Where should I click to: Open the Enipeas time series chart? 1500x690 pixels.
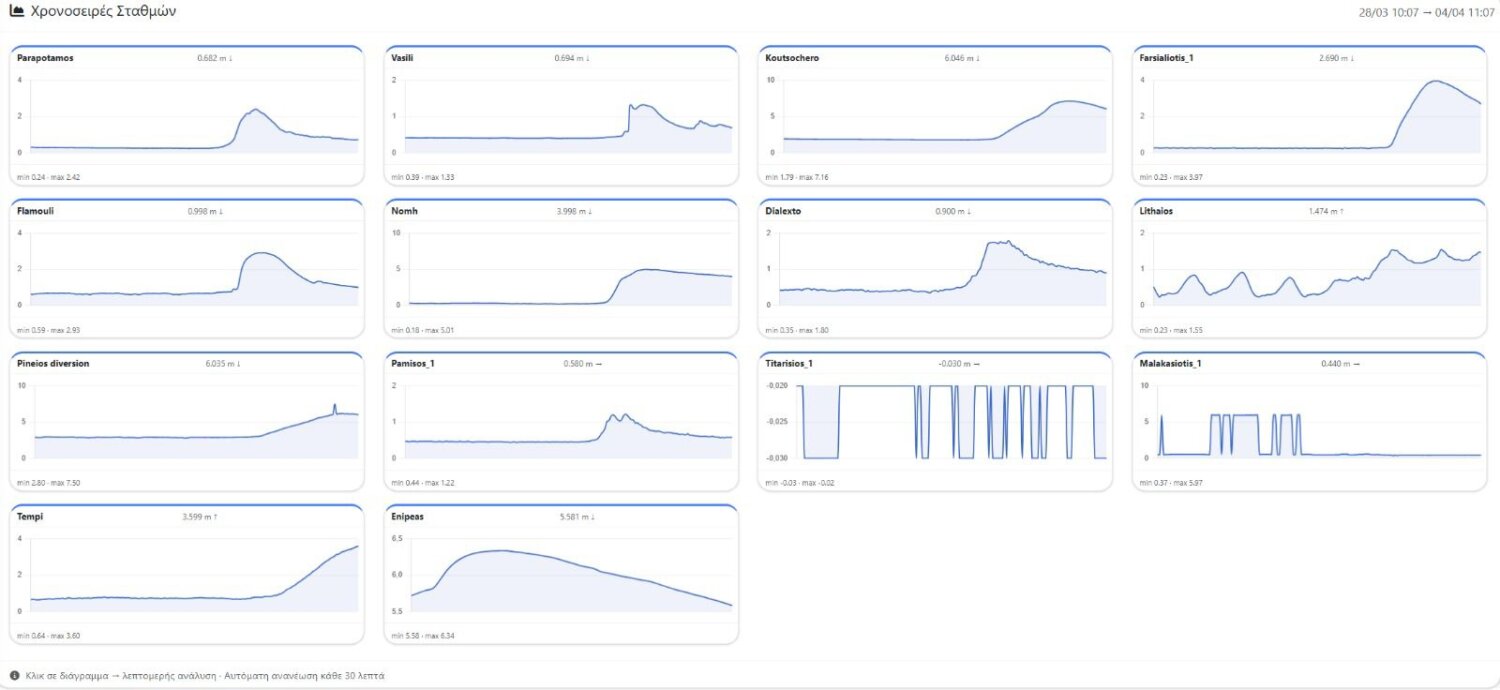tap(561, 576)
